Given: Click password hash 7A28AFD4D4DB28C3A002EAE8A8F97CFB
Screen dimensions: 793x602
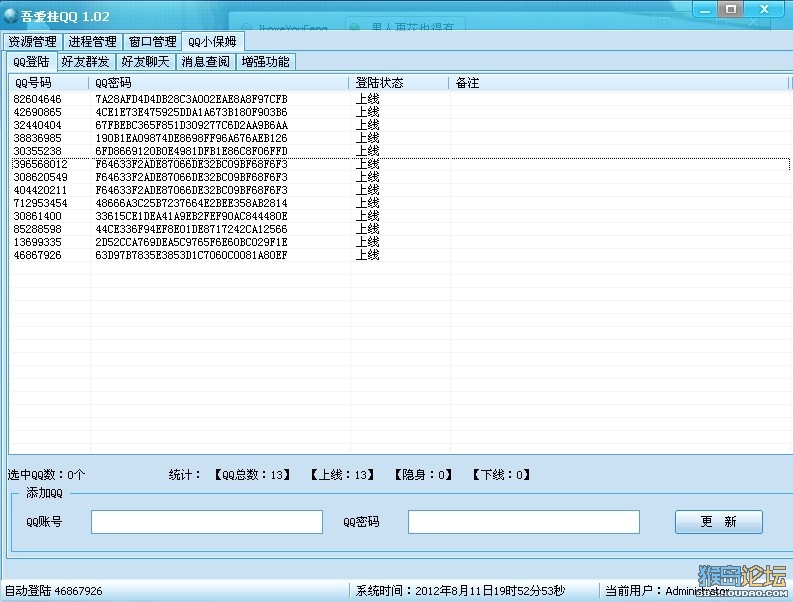Looking at the screenshot, I should 191,99.
